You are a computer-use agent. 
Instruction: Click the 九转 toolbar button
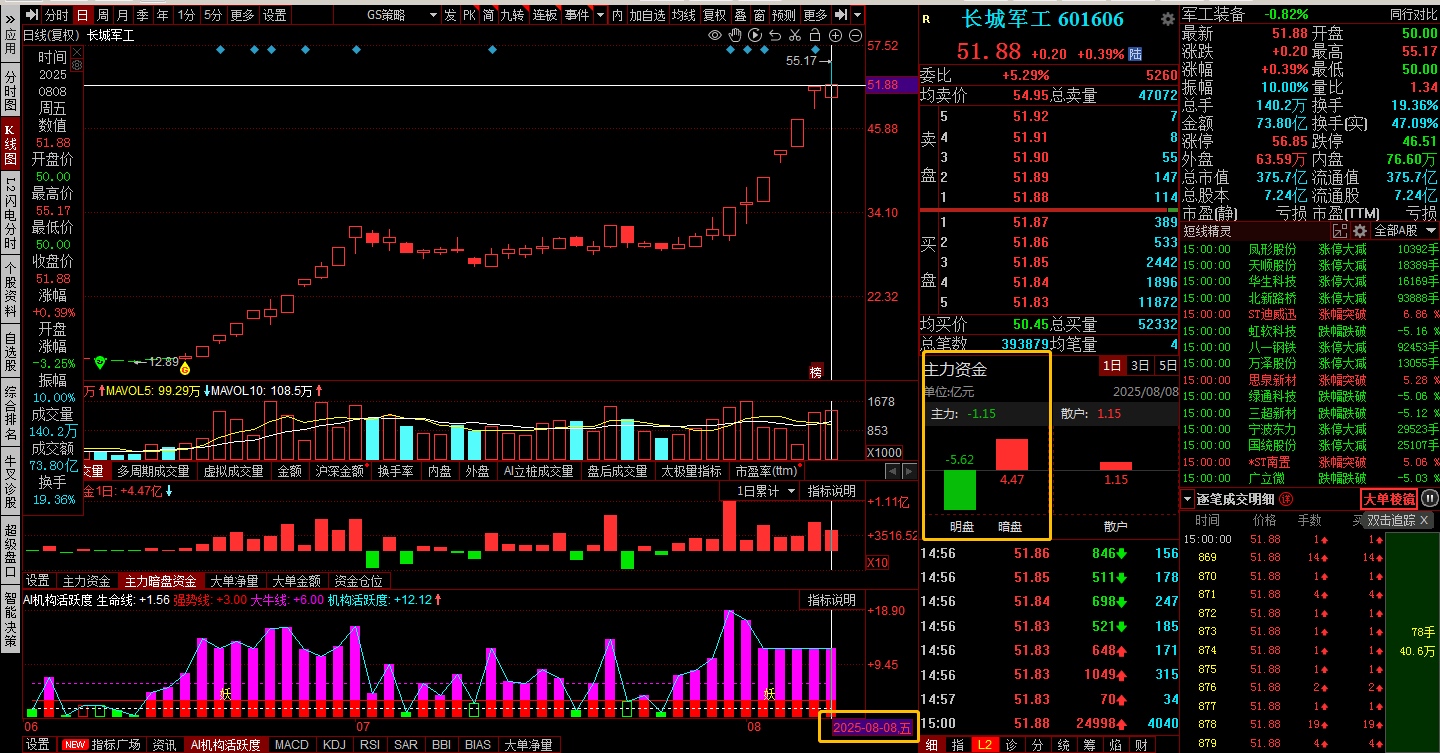[x=511, y=15]
